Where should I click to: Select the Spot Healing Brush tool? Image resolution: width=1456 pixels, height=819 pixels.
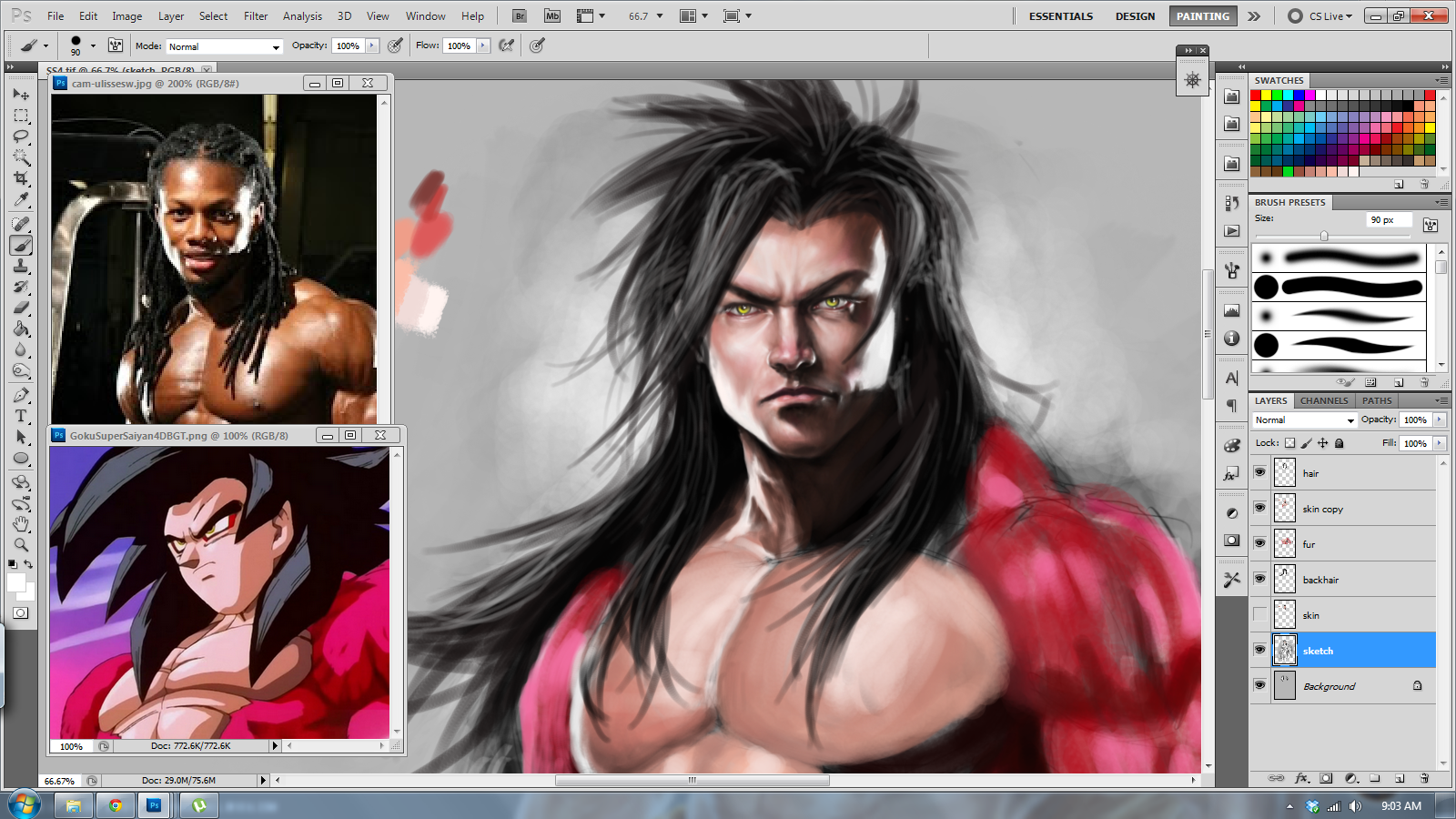21,224
